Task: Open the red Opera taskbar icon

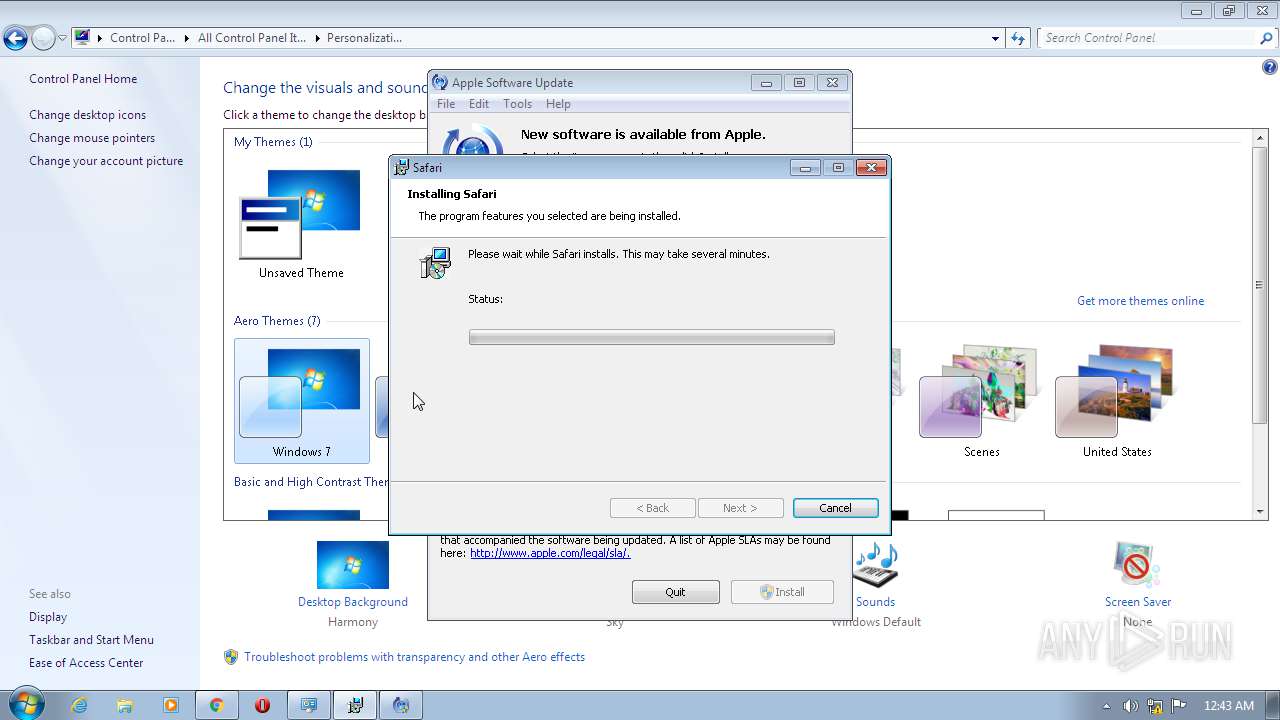Action: 262,705
